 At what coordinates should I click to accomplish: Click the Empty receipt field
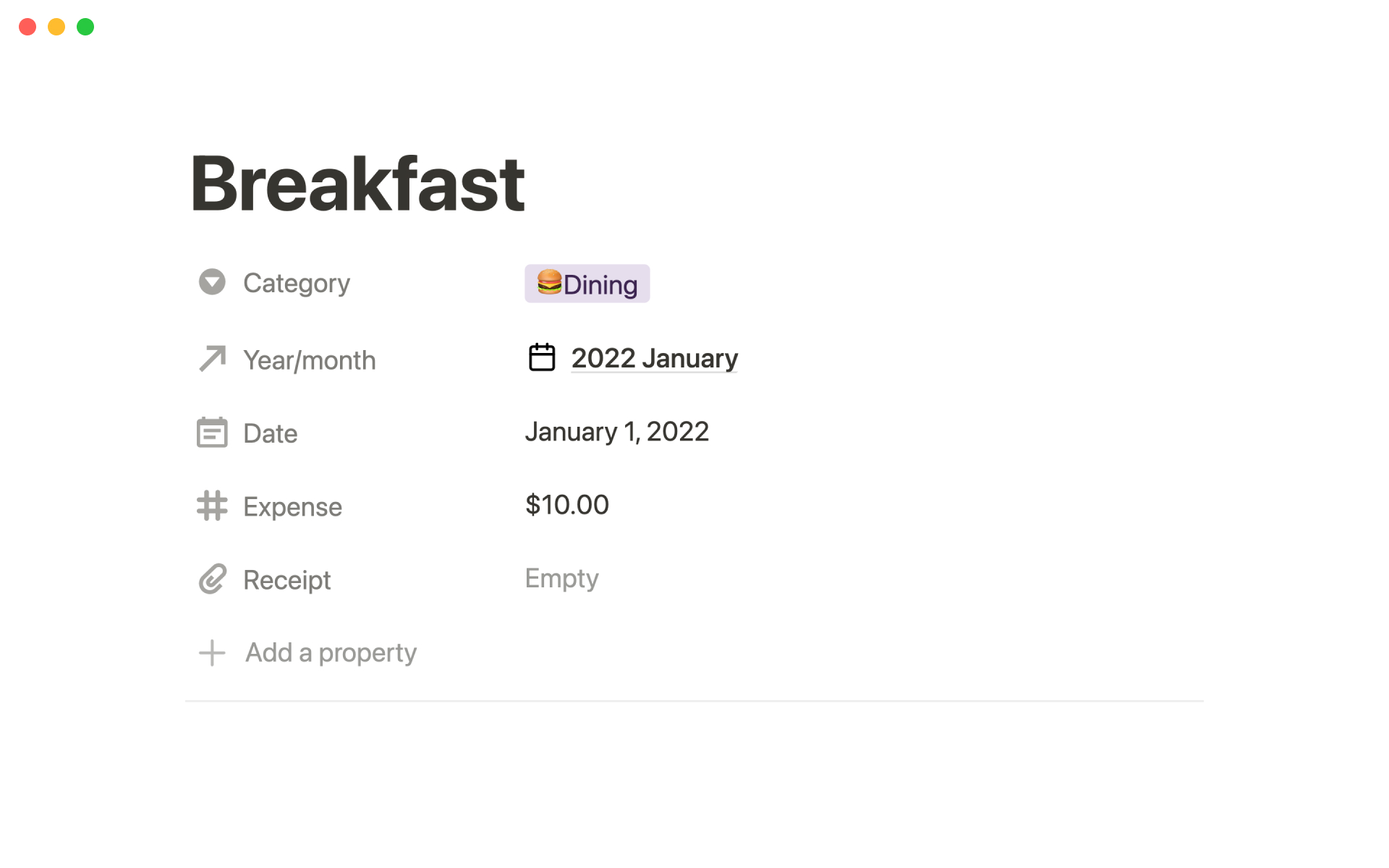(x=561, y=579)
